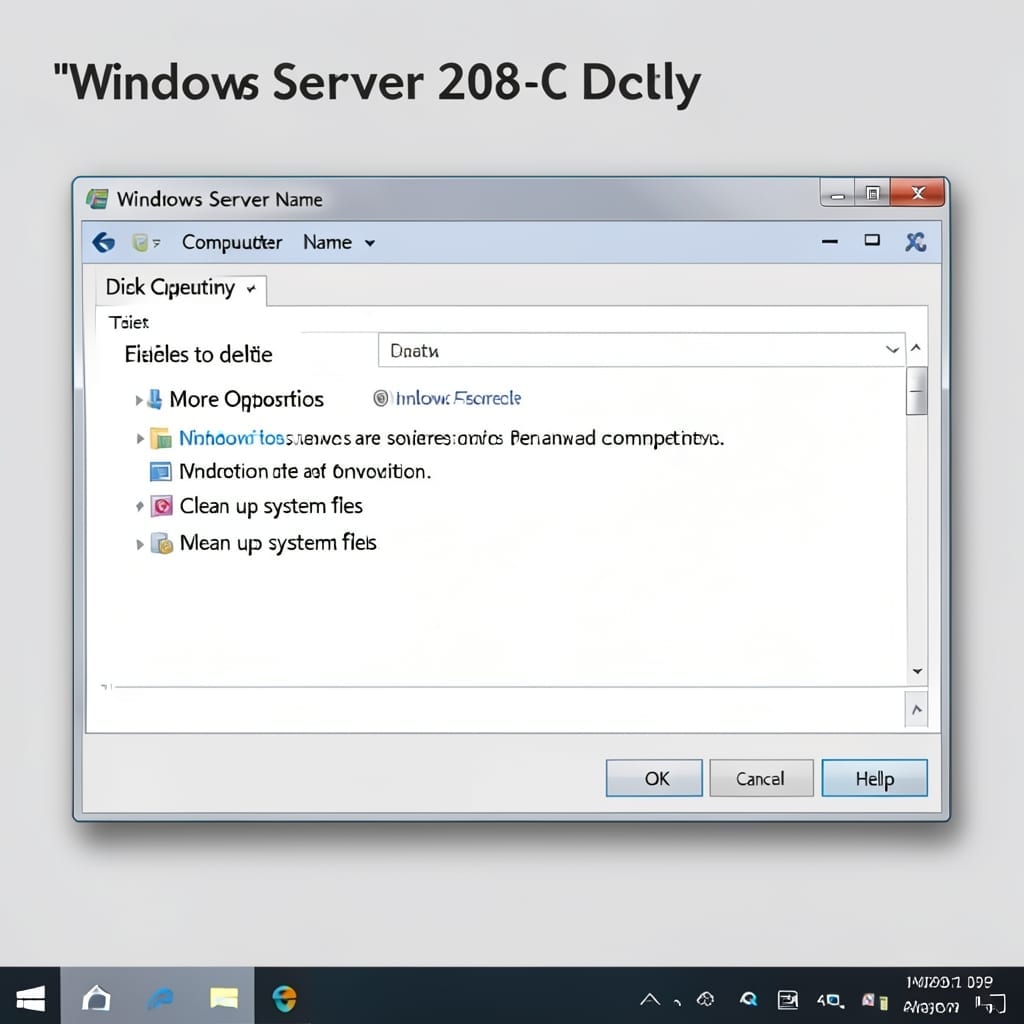Expand the Nphoowitoss folder row
Screen dimensions: 1024x1024
(139, 438)
